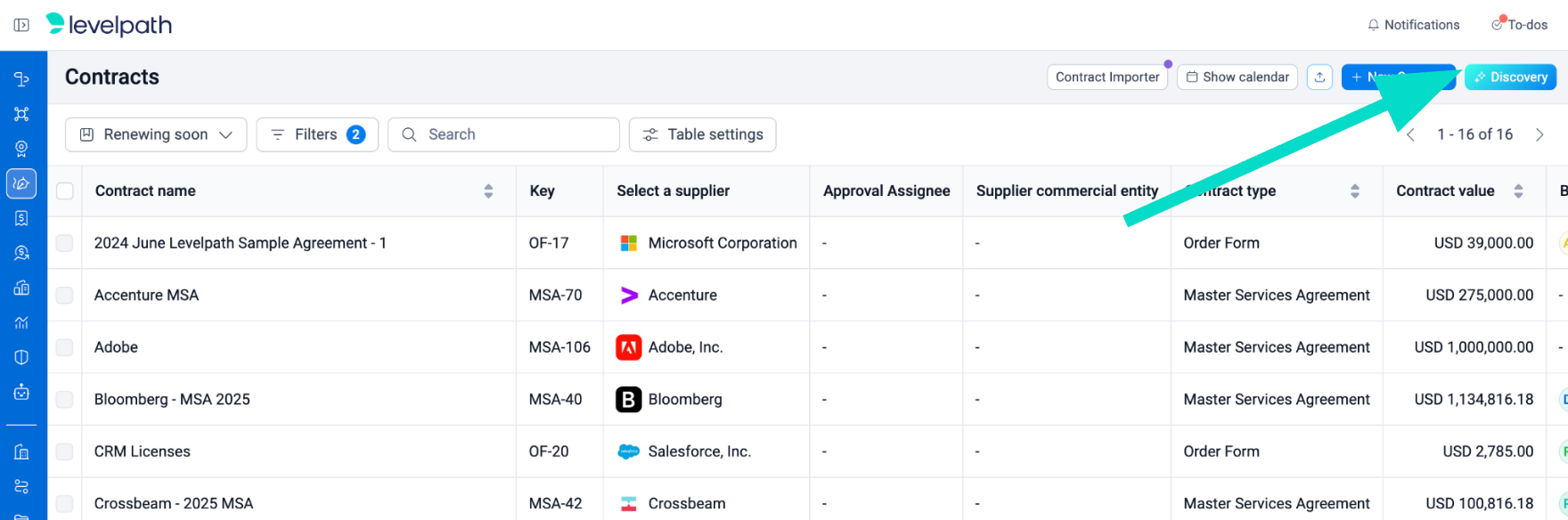Open Table settings
Screen dimensions: 1568x520
tap(702, 134)
